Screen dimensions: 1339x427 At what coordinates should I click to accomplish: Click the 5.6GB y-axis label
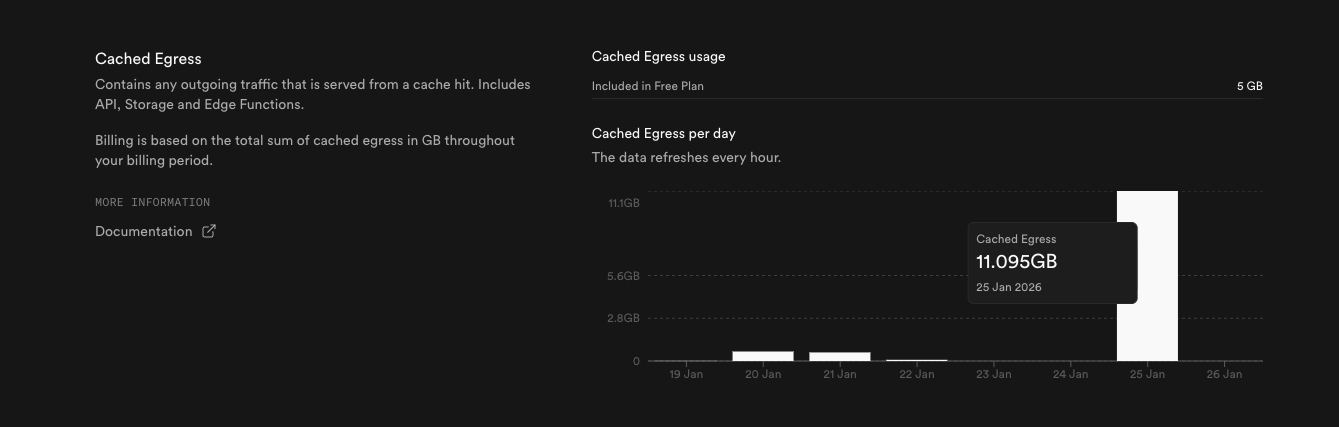(x=623, y=276)
